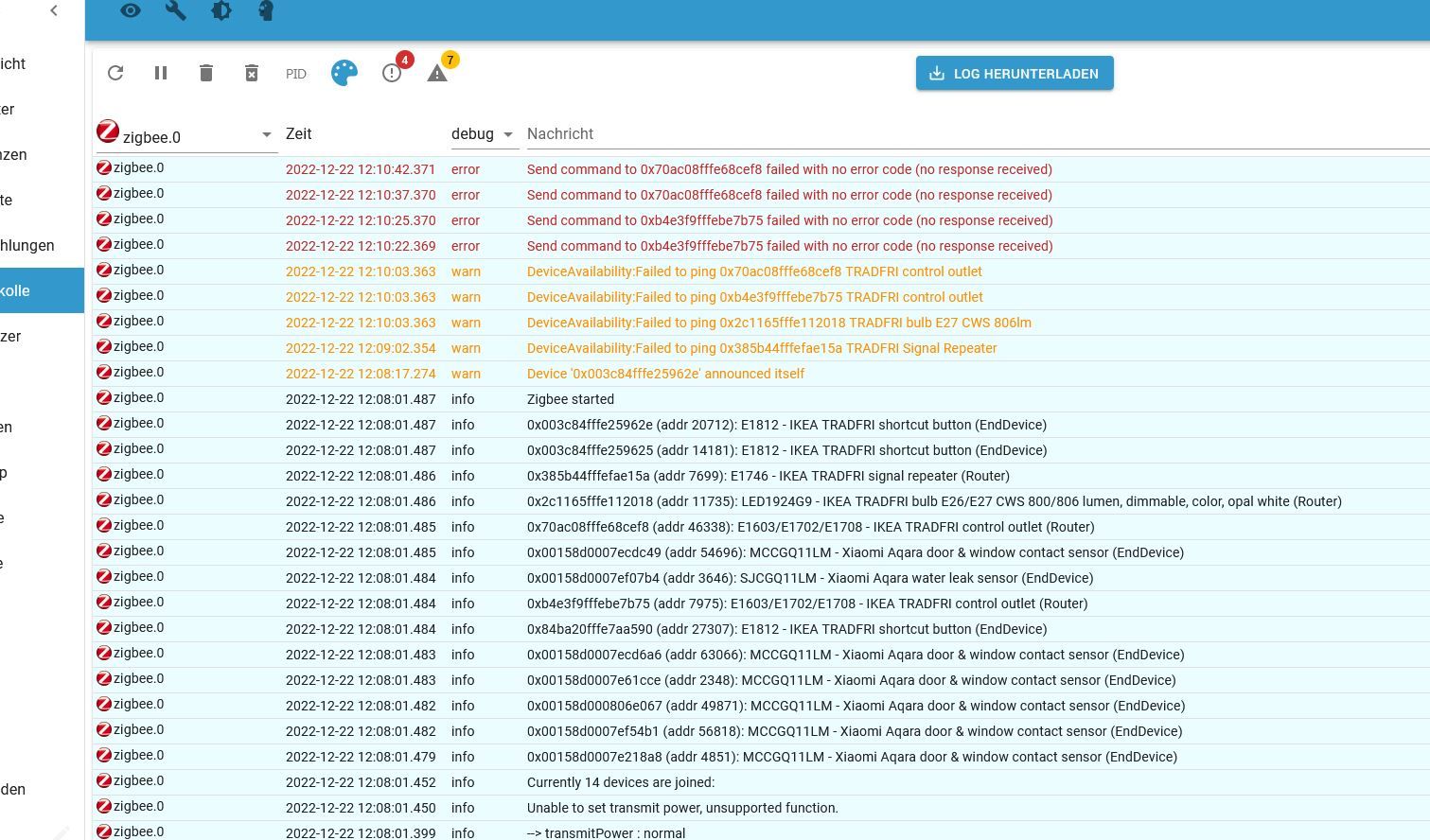
Task: Click the first 12:10:03.363 warning about control outlet 0x70ac
Action: point(754,271)
